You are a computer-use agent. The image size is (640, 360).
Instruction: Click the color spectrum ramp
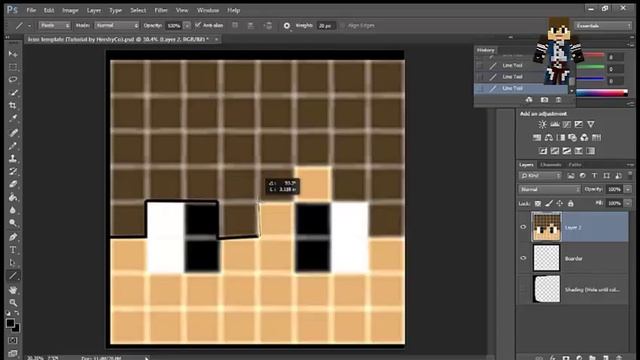point(602,93)
